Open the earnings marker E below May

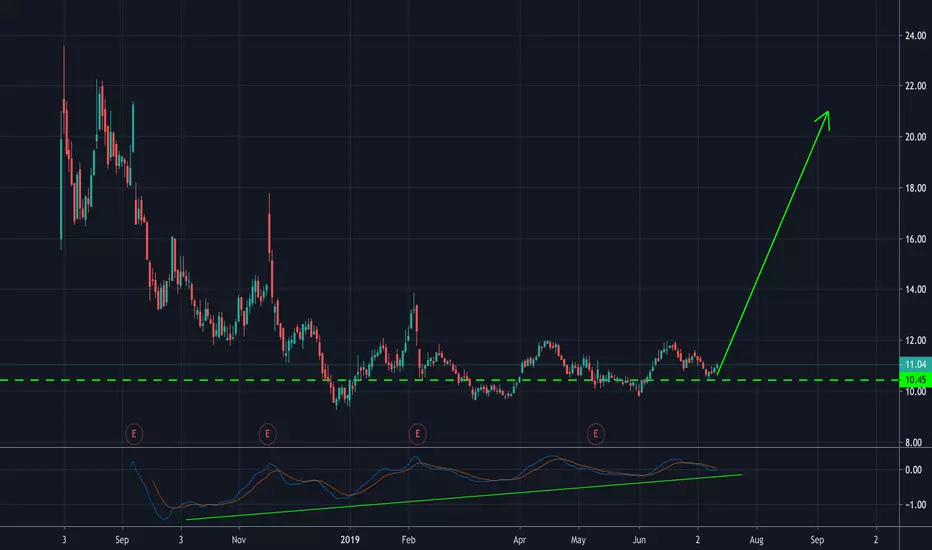(596, 433)
